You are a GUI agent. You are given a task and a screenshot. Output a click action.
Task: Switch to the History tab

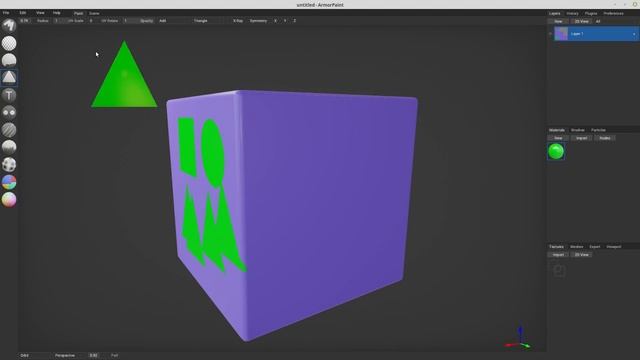[572, 13]
